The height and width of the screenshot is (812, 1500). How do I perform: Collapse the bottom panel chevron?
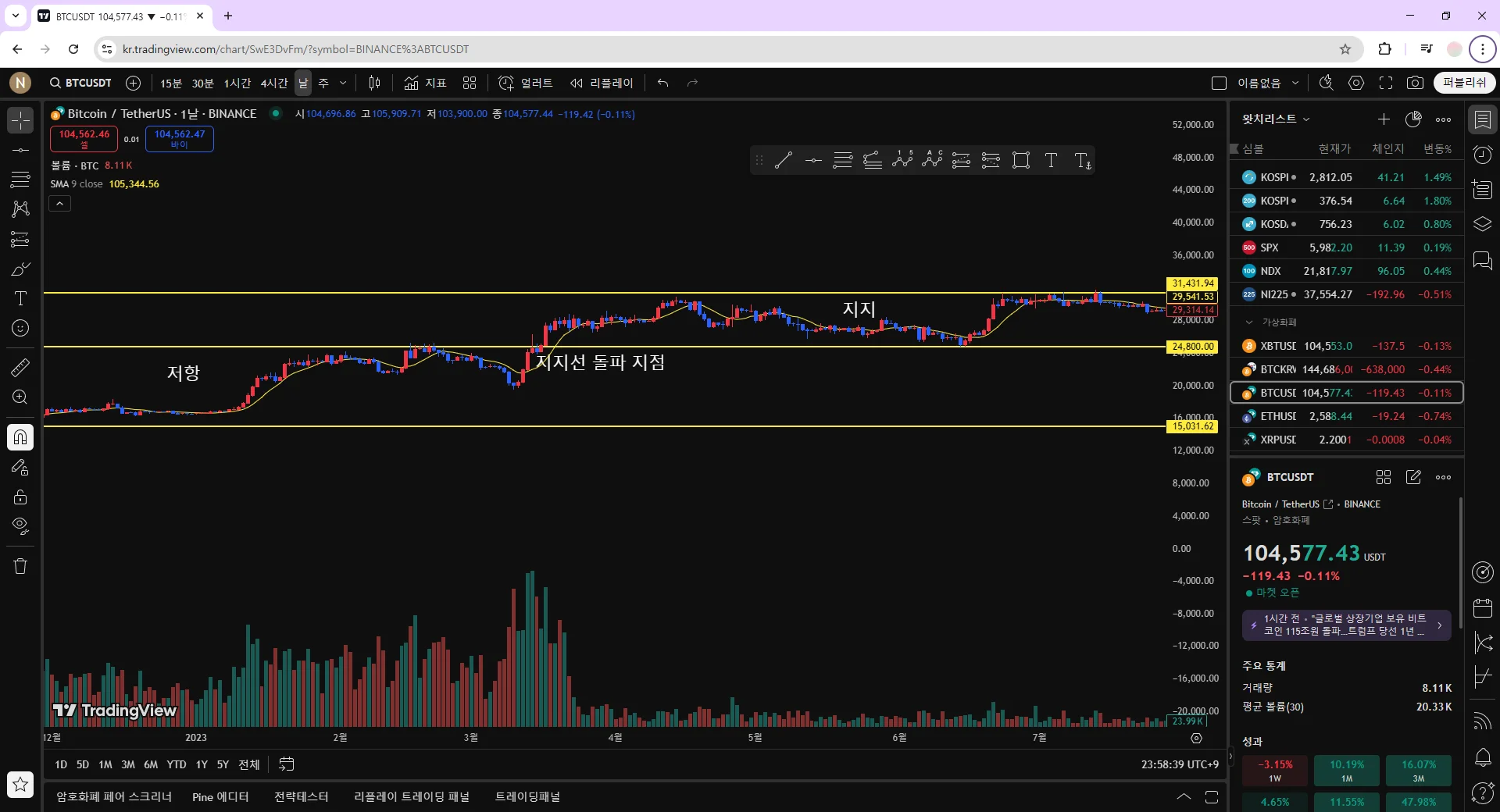[x=1184, y=797]
